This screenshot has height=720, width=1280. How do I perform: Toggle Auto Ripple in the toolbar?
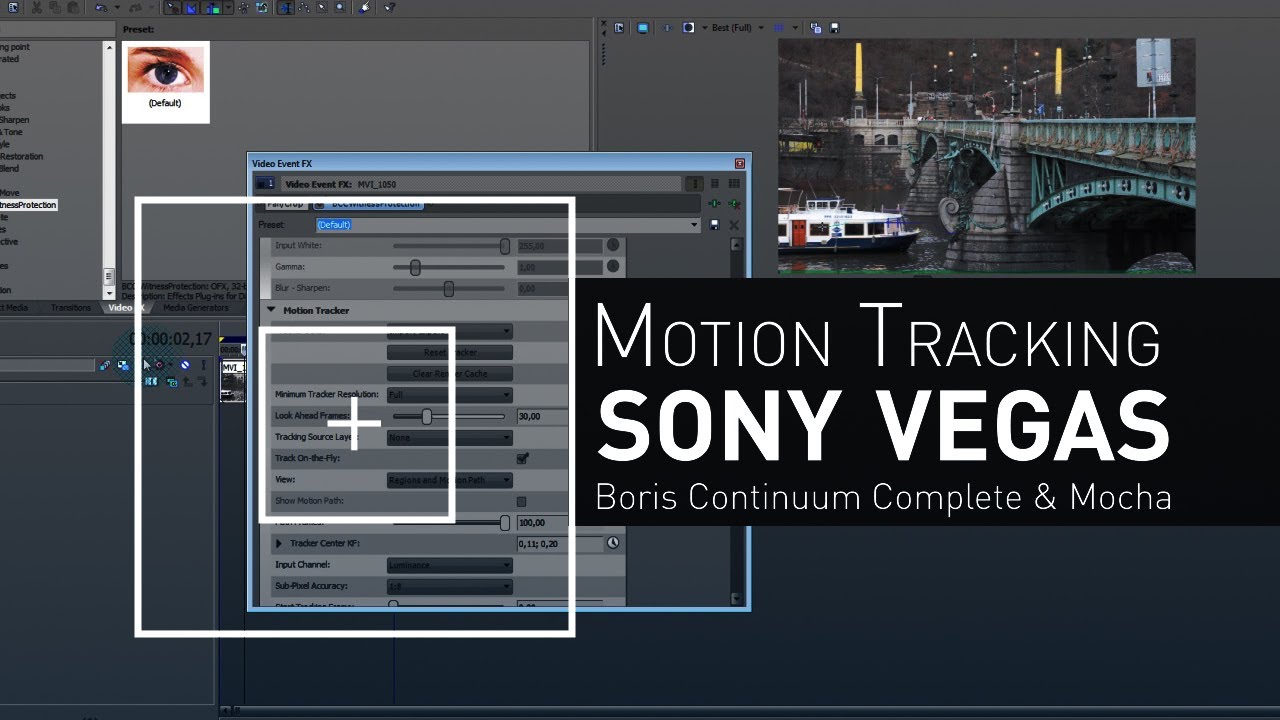tap(212, 7)
